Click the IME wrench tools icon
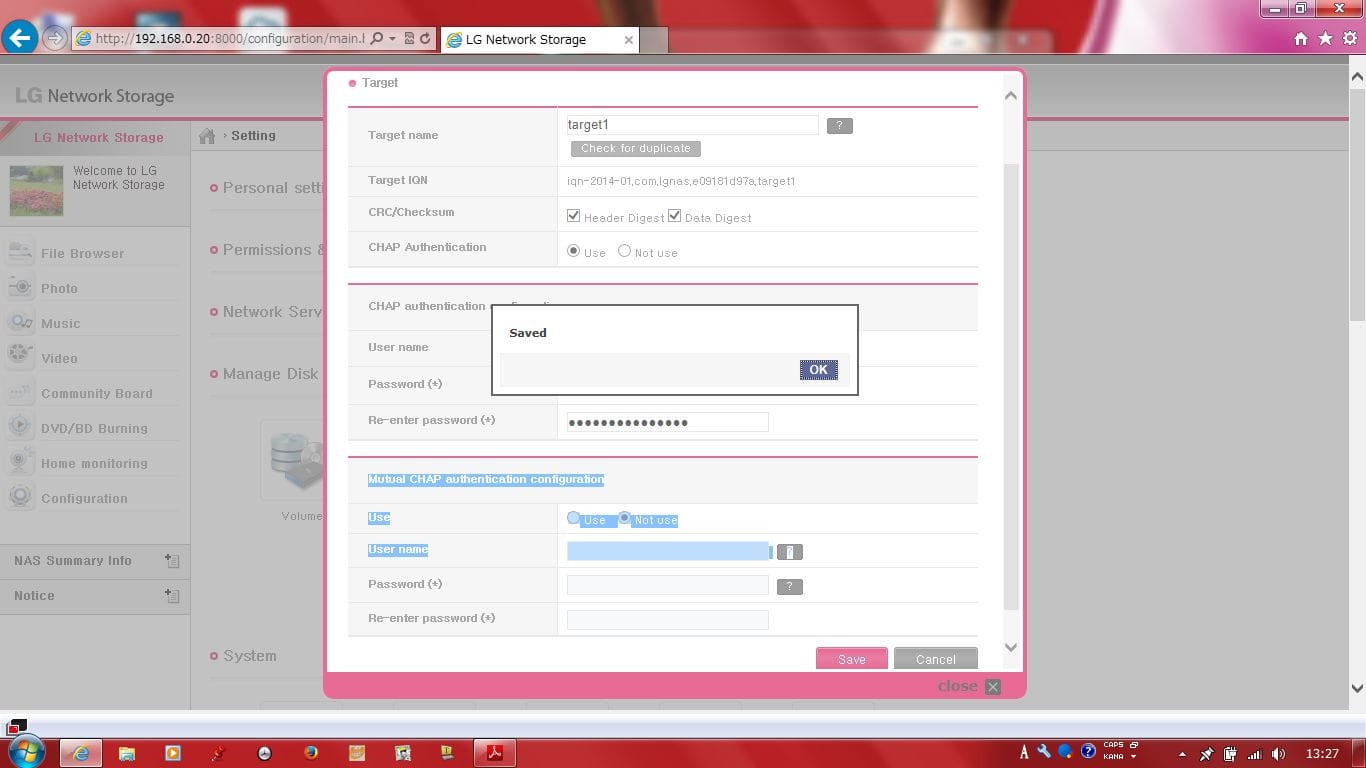1366x768 pixels. 1045,751
